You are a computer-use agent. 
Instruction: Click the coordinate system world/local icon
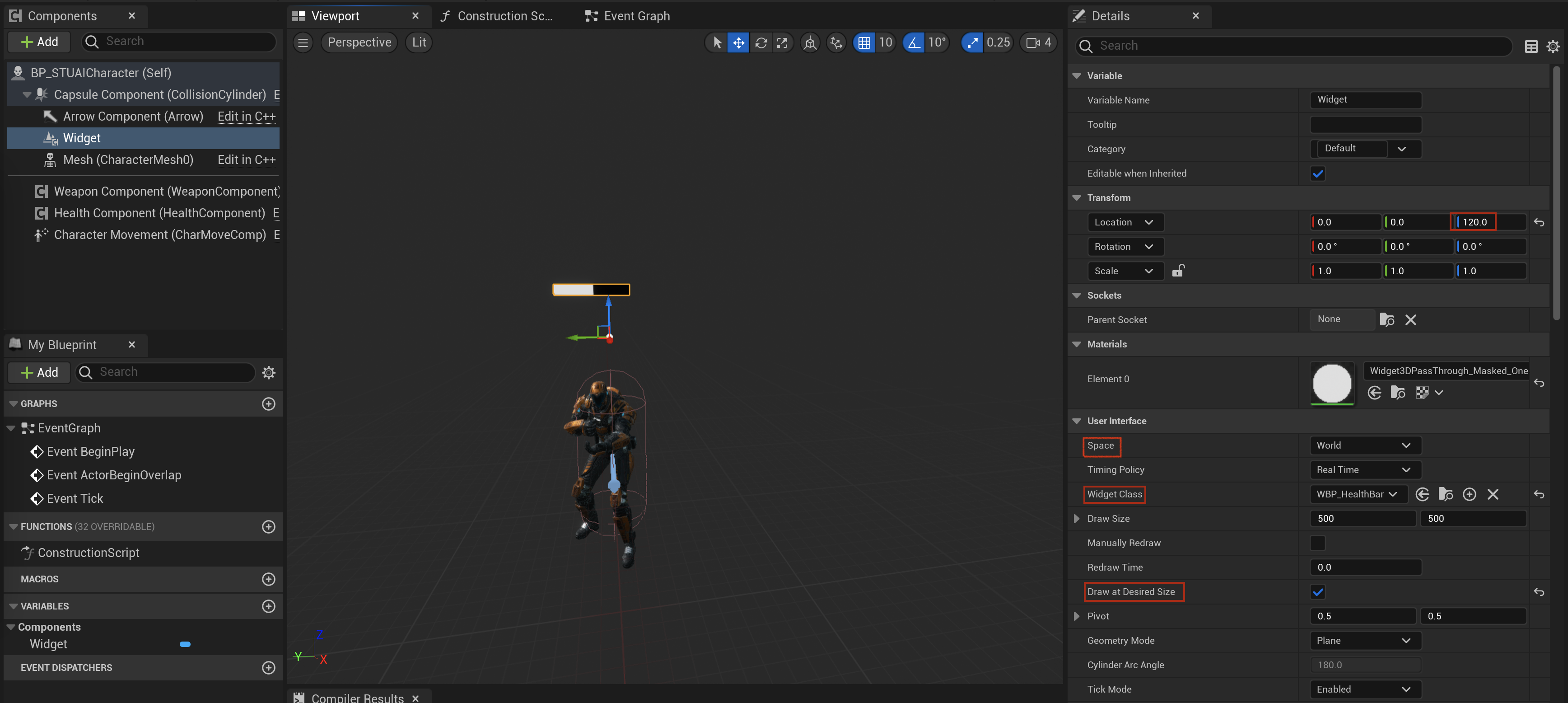pos(810,42)
